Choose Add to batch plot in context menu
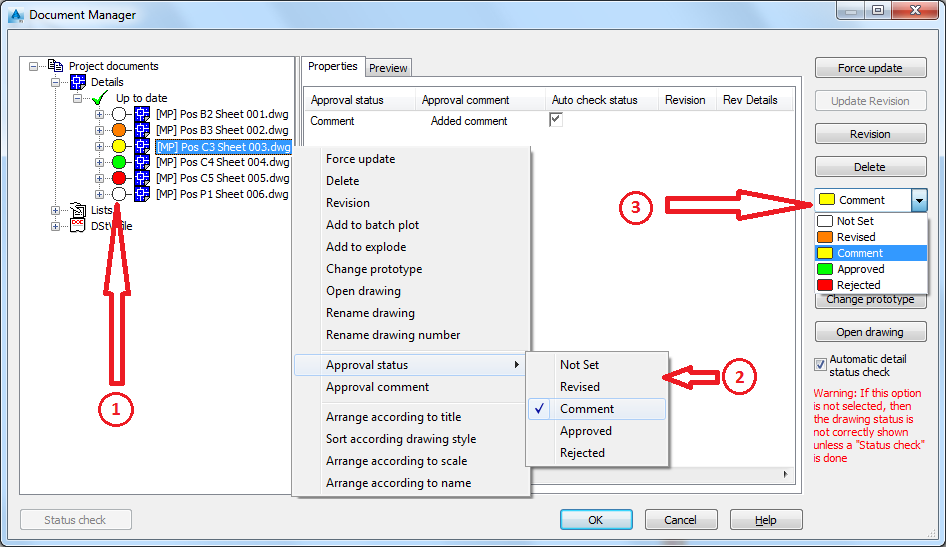This screenshot has height=547, width=946. click(372, 224)
